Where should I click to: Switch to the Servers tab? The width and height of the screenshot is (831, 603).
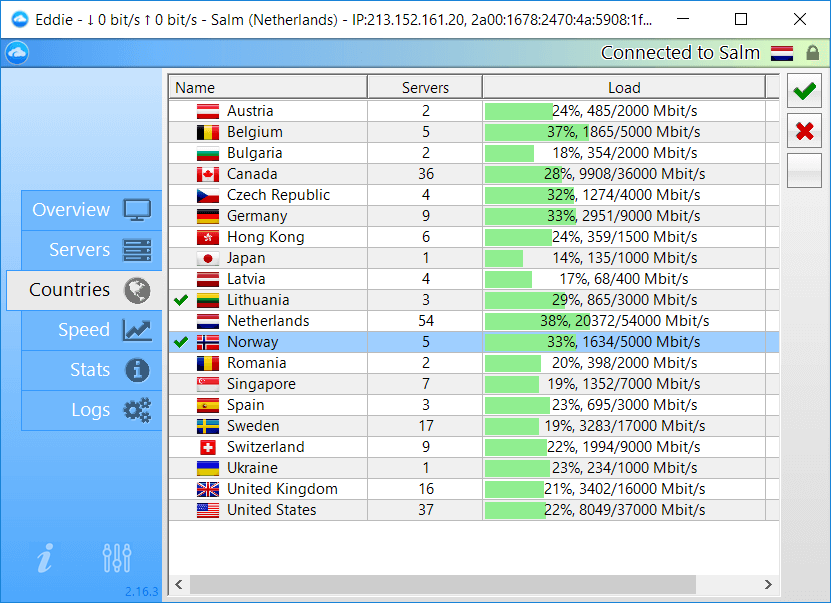click(x=92, y=250)
